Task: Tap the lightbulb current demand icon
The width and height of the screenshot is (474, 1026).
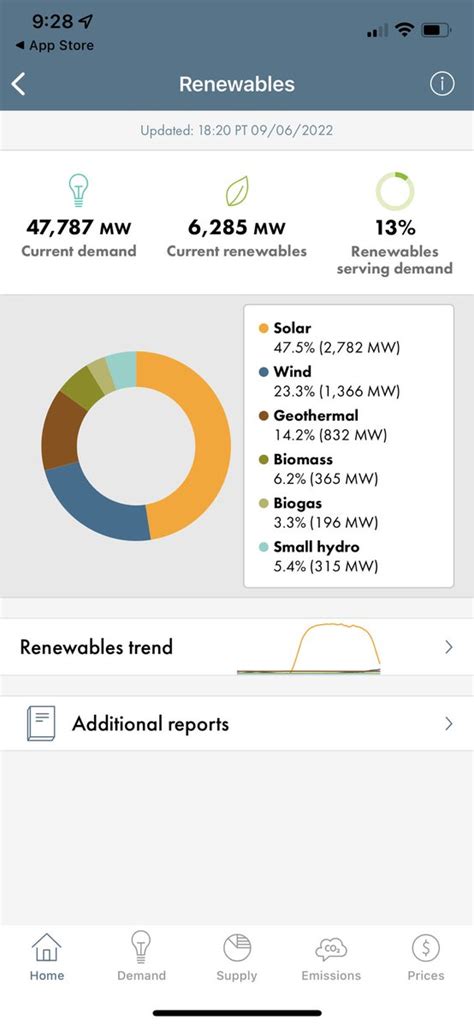Action: click(79, 191)
